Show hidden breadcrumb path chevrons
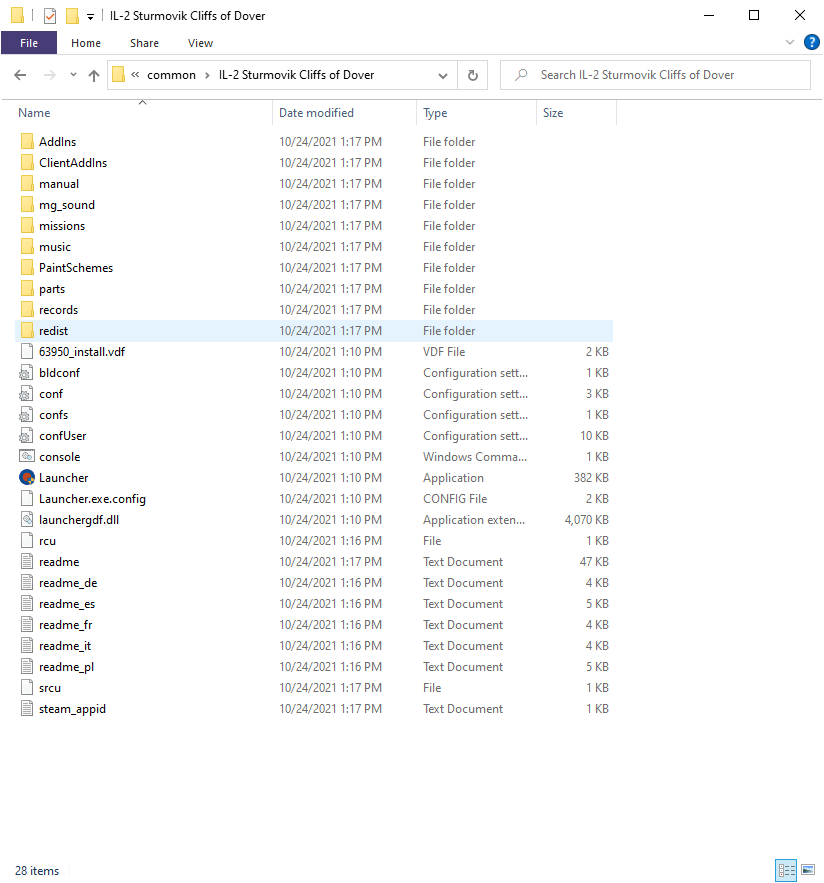824x883 pixels. point(135,74)
